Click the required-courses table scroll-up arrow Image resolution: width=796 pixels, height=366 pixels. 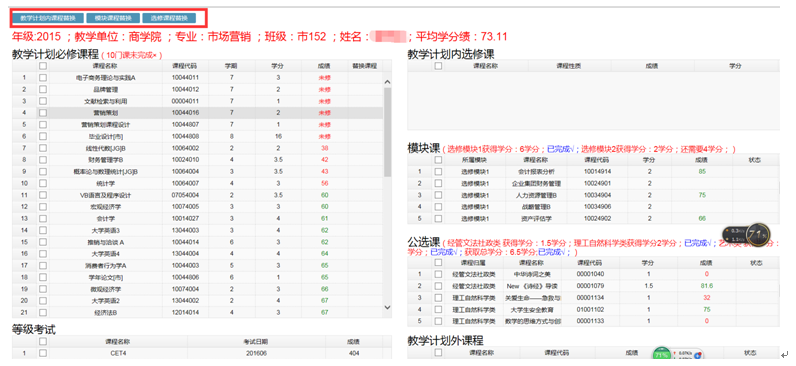click(x=387, y=82)
